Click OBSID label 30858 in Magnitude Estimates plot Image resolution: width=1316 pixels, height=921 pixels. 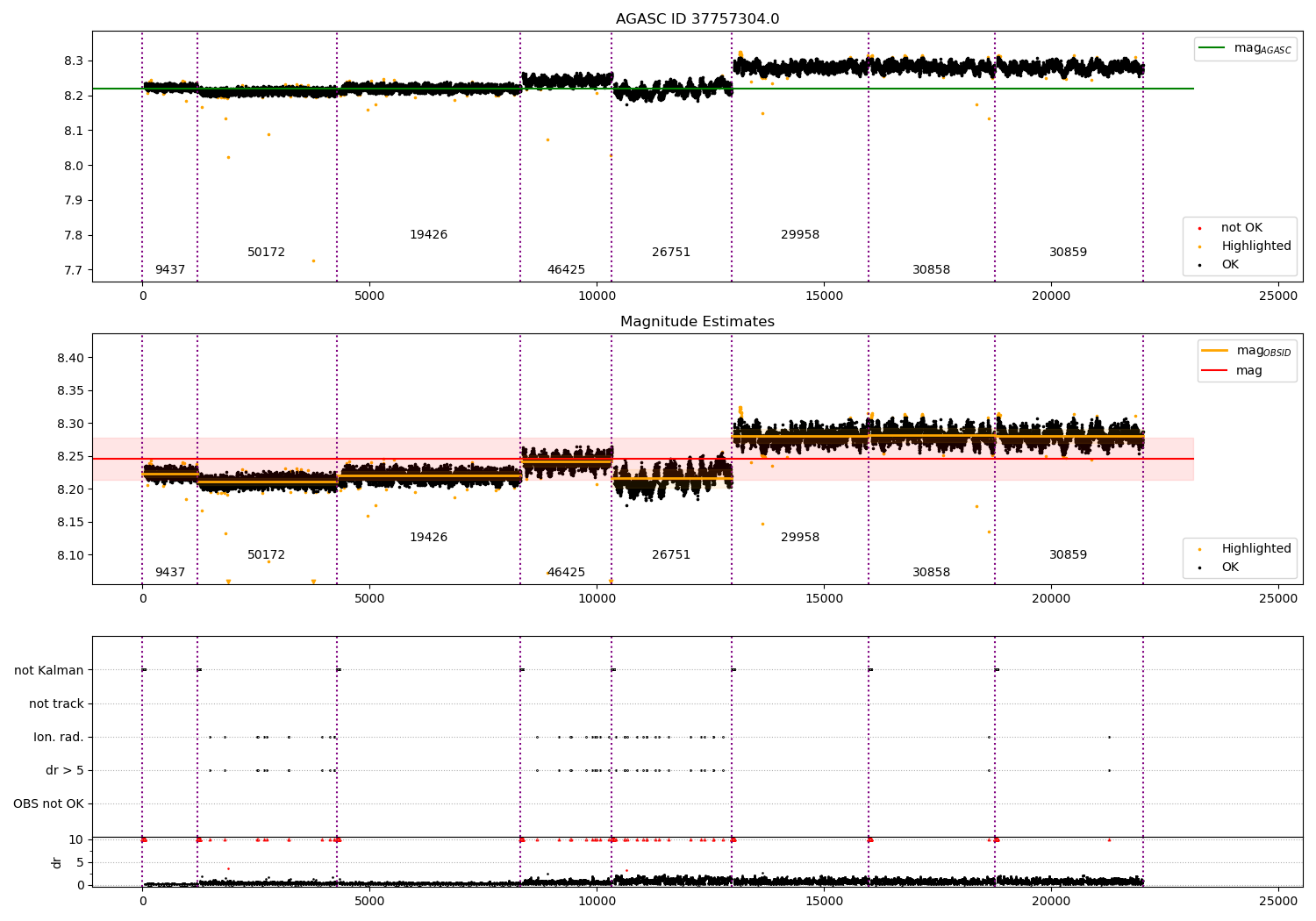(931, 573)
